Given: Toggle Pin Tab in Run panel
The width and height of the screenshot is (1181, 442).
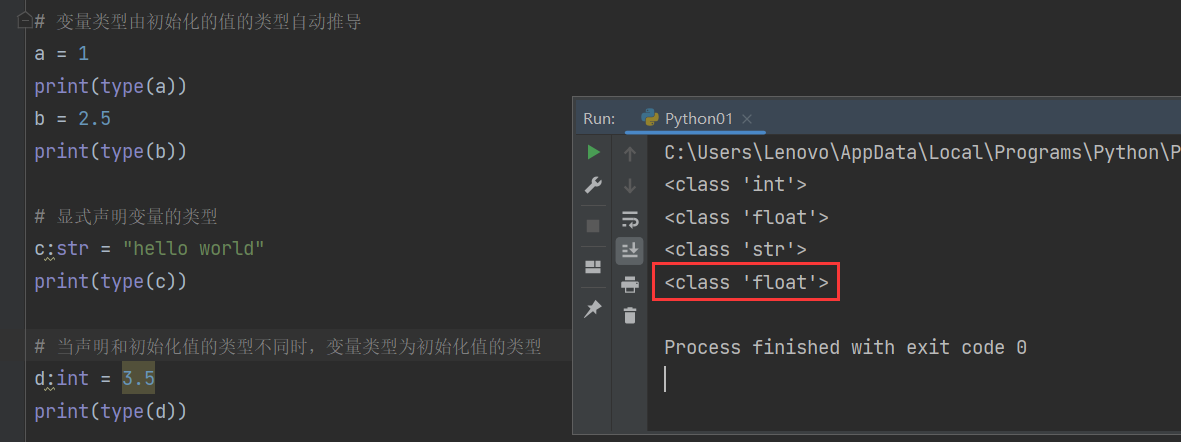Looking at the screenshot, I should pyautogui.click(x=594, y=308).
